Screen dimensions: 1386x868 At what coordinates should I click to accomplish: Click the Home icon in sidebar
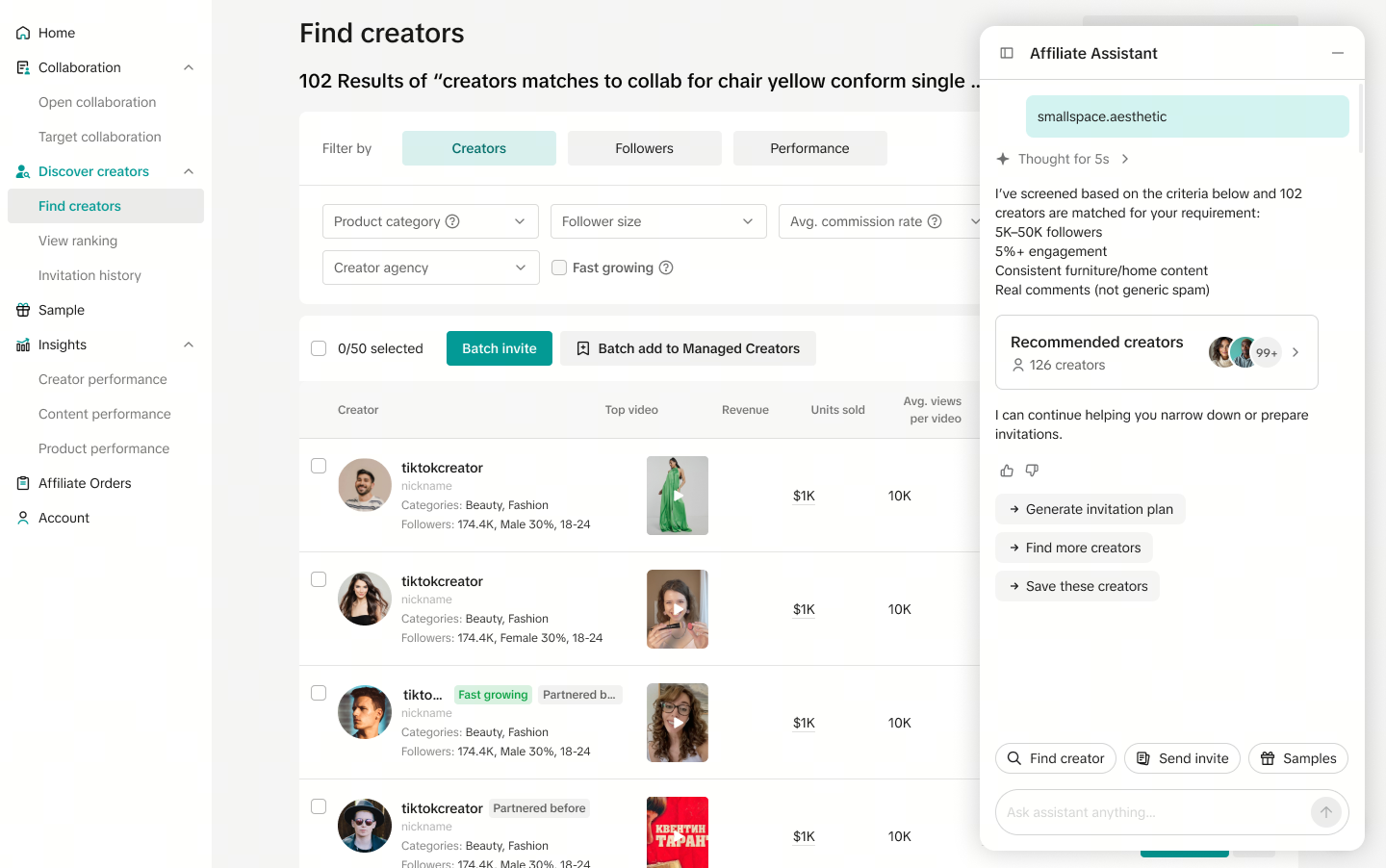coord(23,33)
